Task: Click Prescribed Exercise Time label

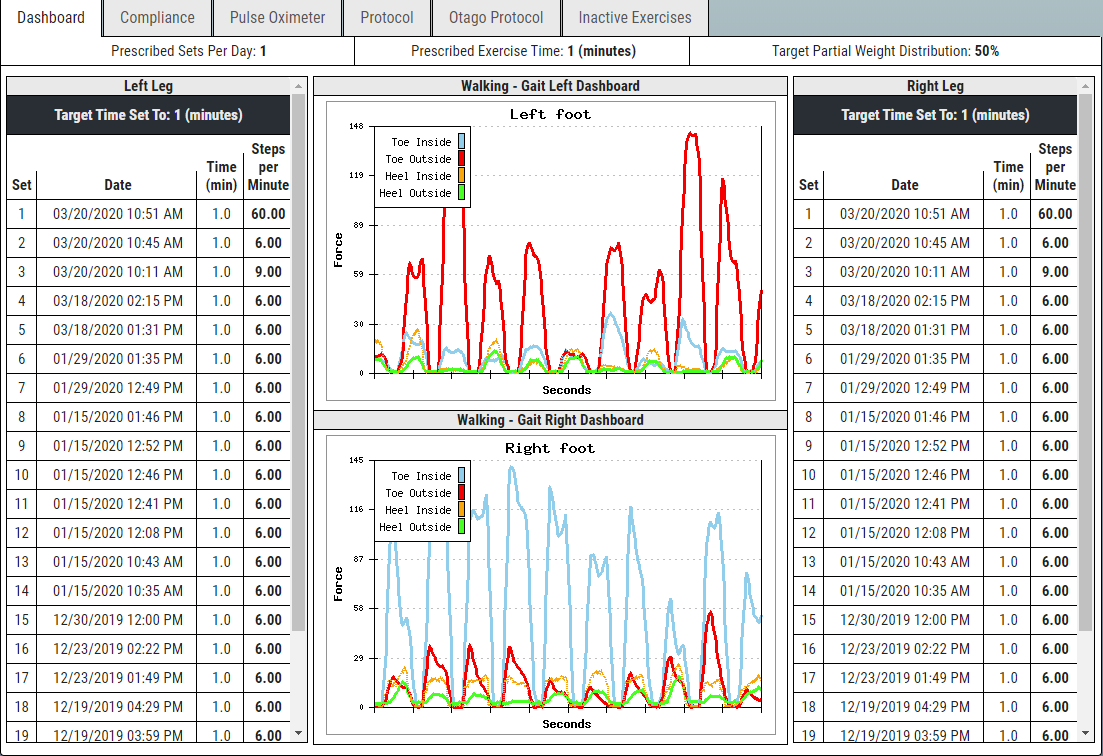Action: [x=523, y=51]
